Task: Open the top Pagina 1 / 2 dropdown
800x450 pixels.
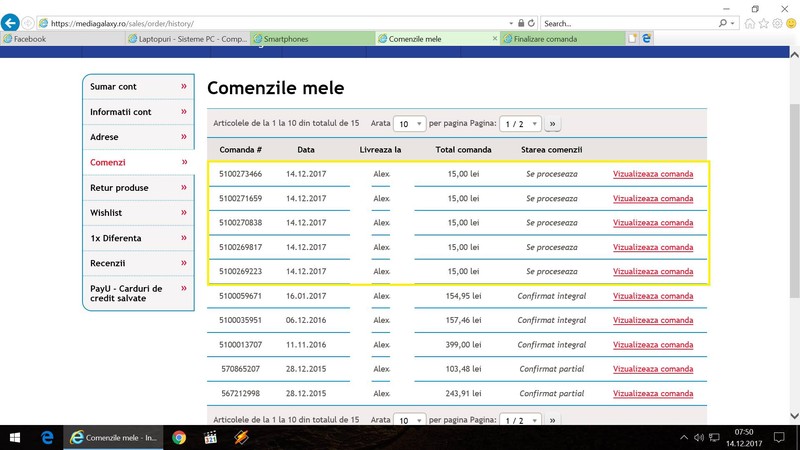Action: (520, 124)
